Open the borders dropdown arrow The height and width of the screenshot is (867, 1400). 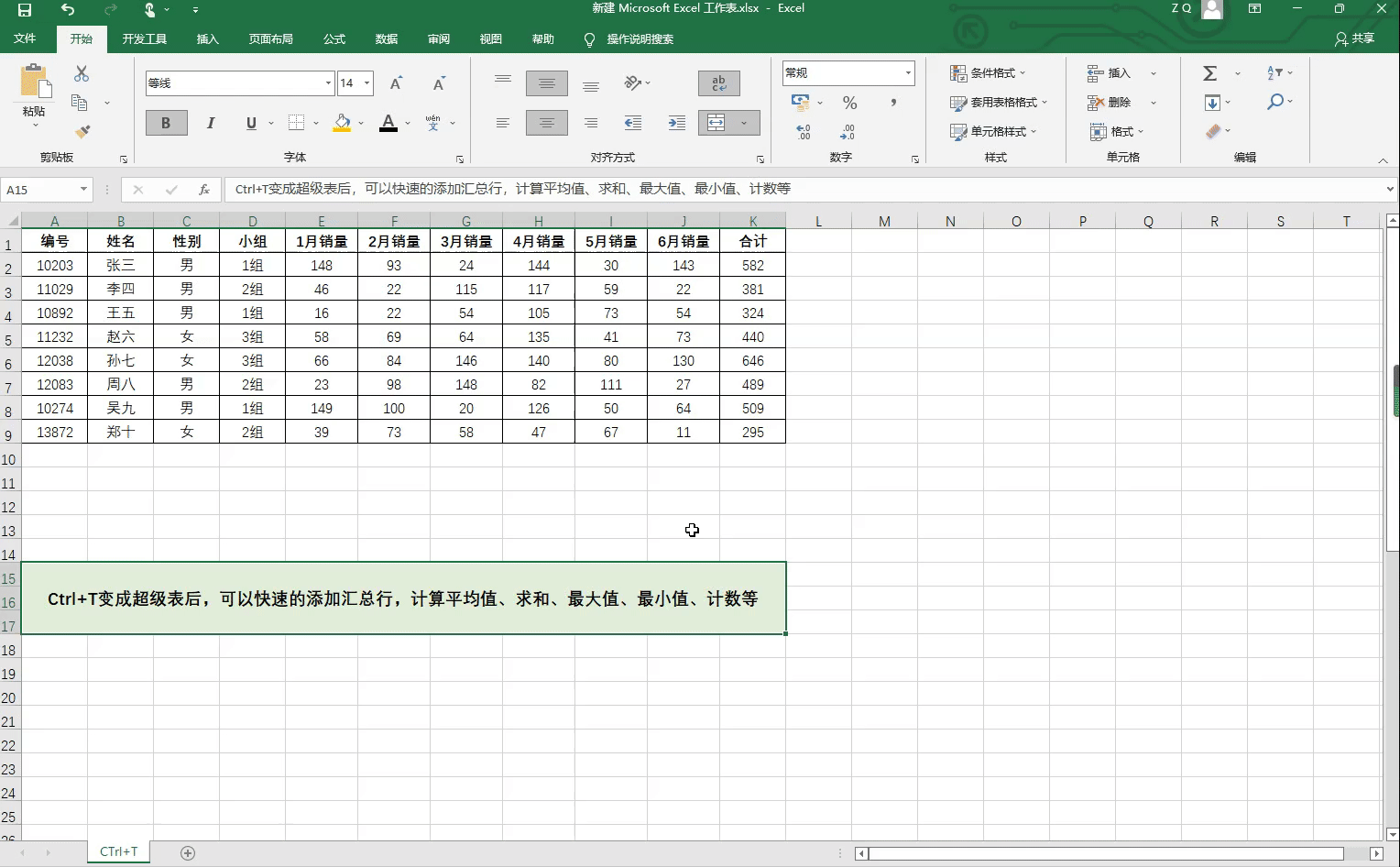point(316,123)
